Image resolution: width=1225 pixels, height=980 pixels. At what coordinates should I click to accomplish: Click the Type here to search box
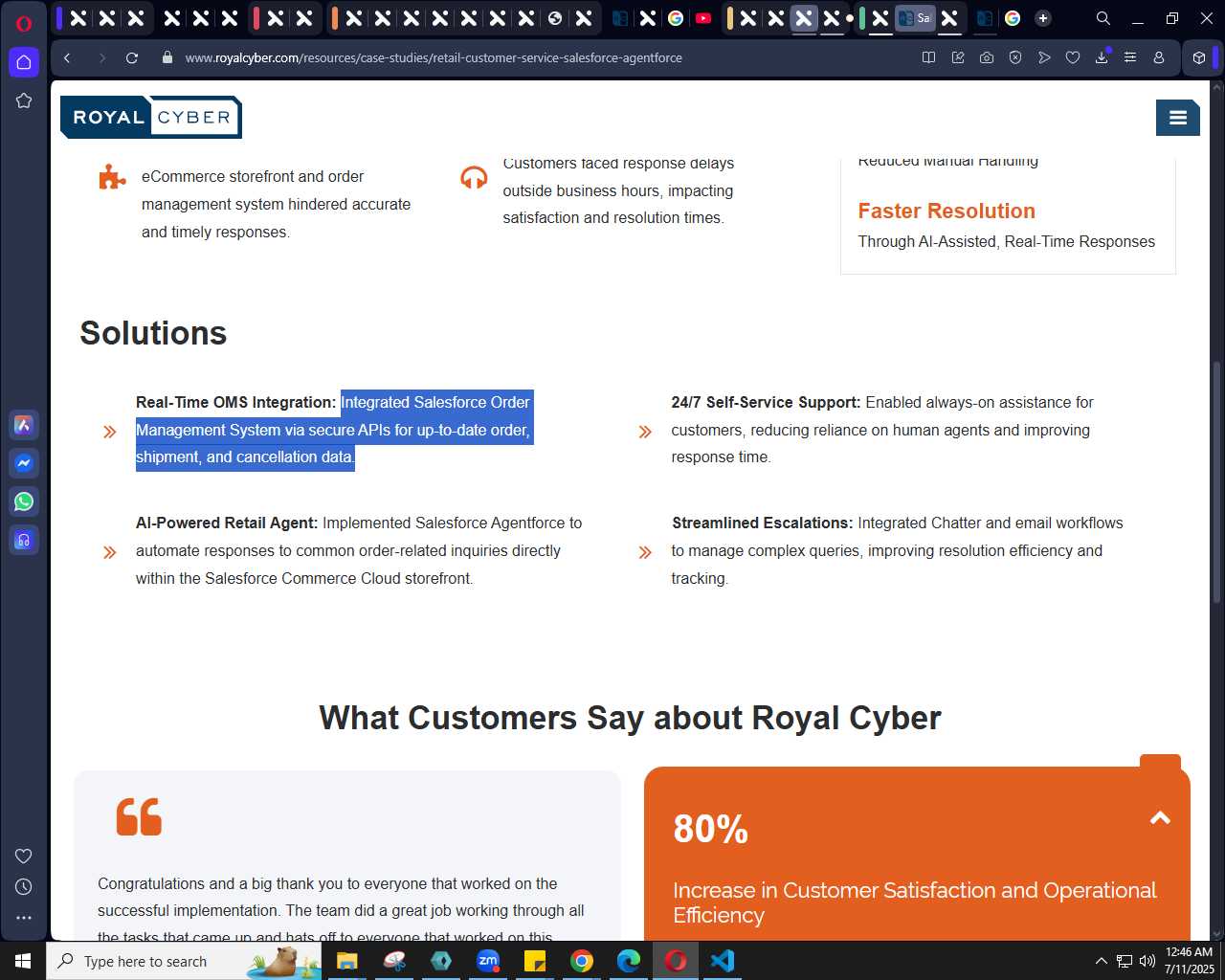[x=184, y=961]
